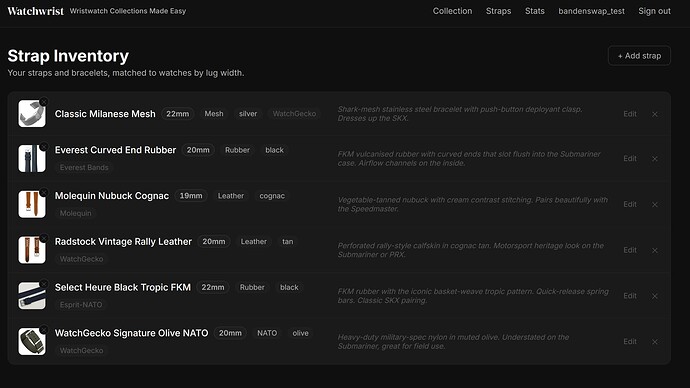This screenshot has height=388, width=690.
Task: Delete the Classic Milanese Mesh strap row
Action: coord(655,114)
